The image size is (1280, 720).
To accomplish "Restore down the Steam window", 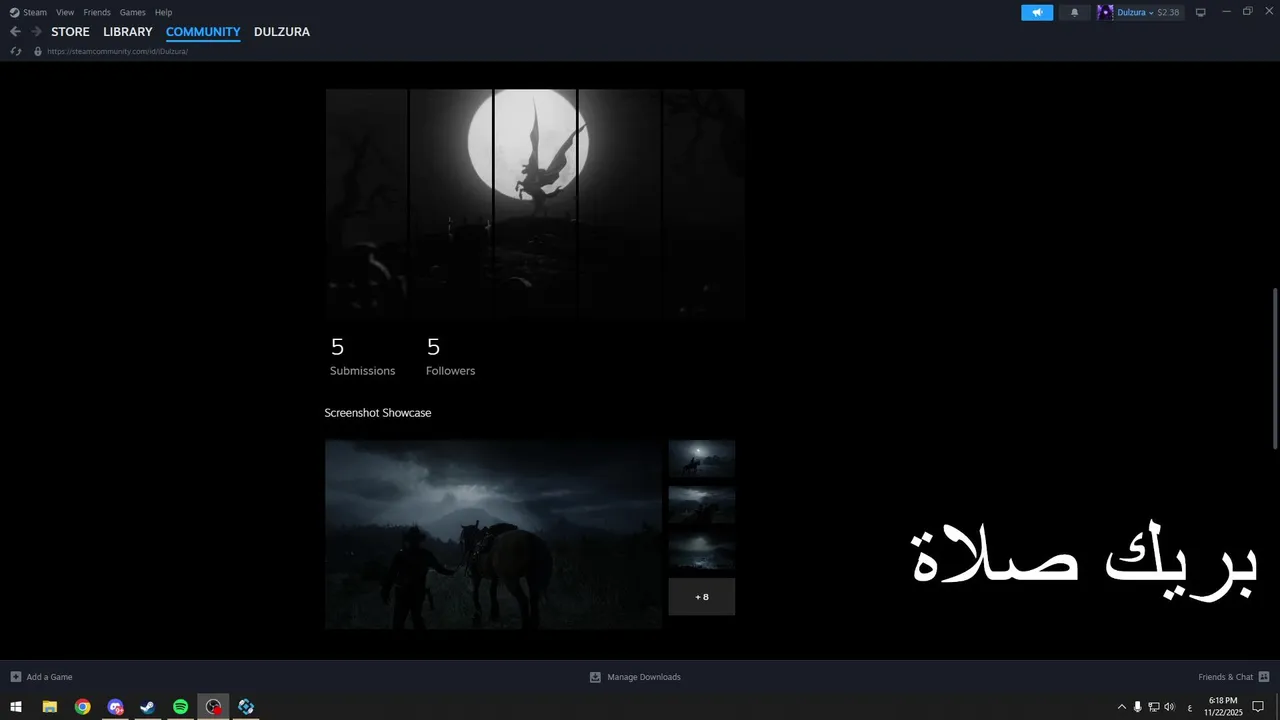I will pyautogui.click(x=1247, y=12).
